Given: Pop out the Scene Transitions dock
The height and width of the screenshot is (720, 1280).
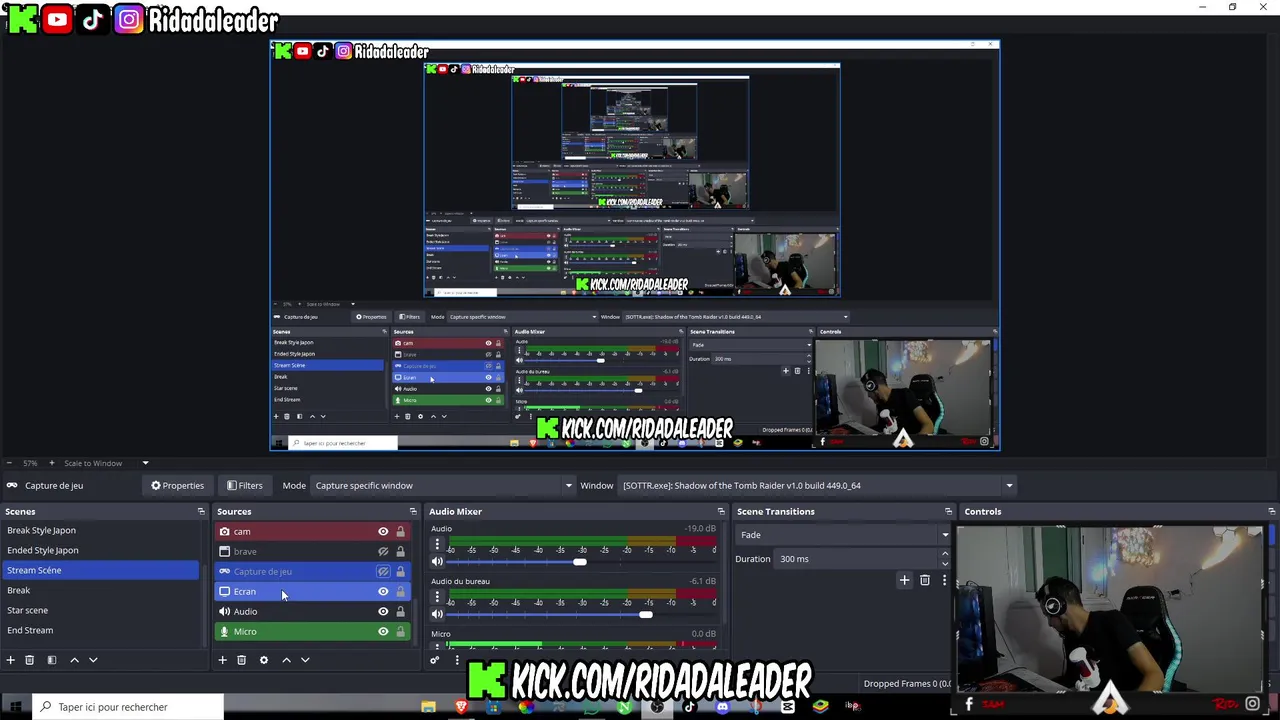Looking at the screenshot, I should pos(949,511).
